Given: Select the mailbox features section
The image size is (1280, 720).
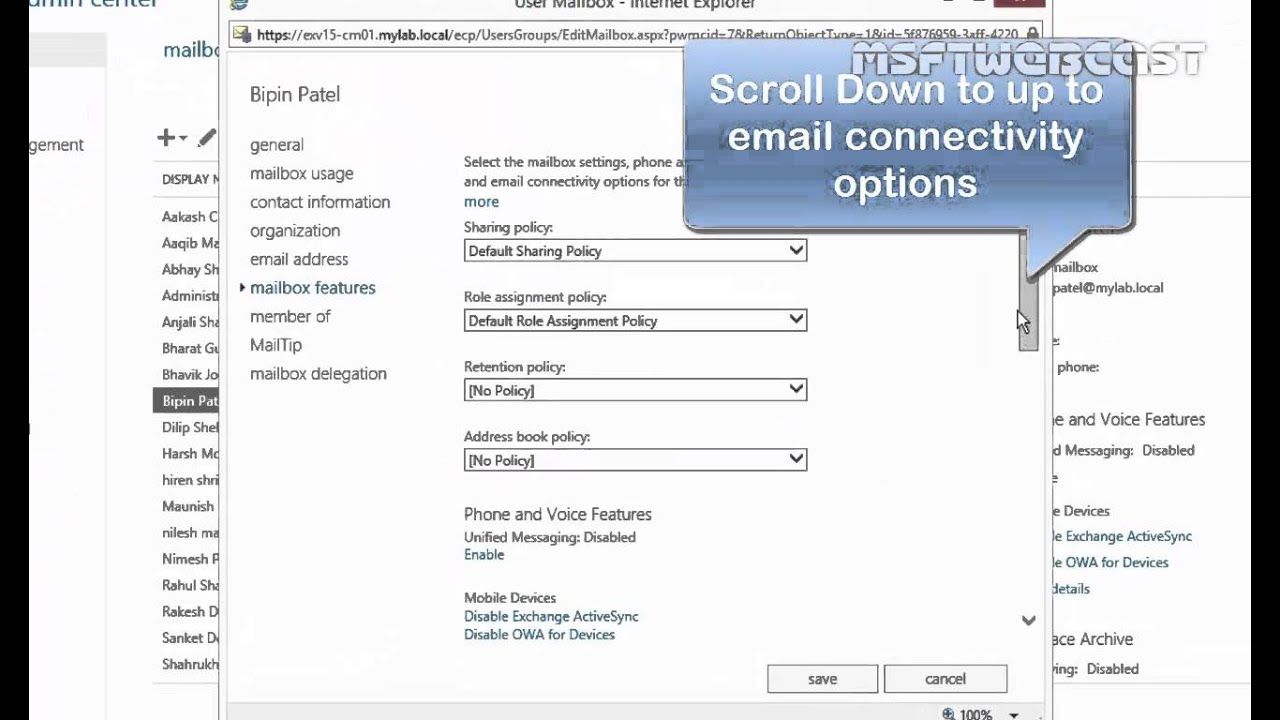Looking at the screenshot, I should pos(313,288).
